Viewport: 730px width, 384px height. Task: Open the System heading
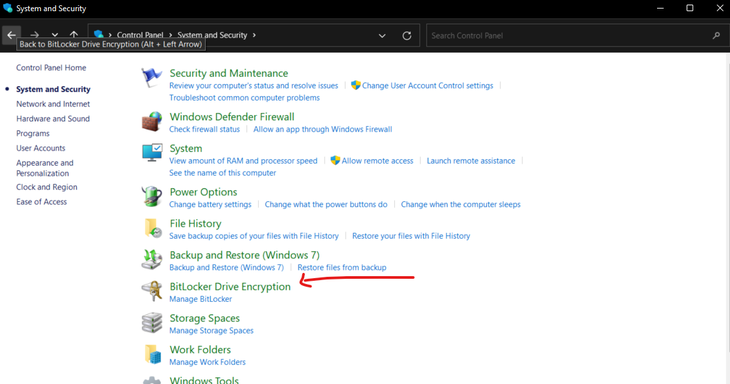[186, 148]
